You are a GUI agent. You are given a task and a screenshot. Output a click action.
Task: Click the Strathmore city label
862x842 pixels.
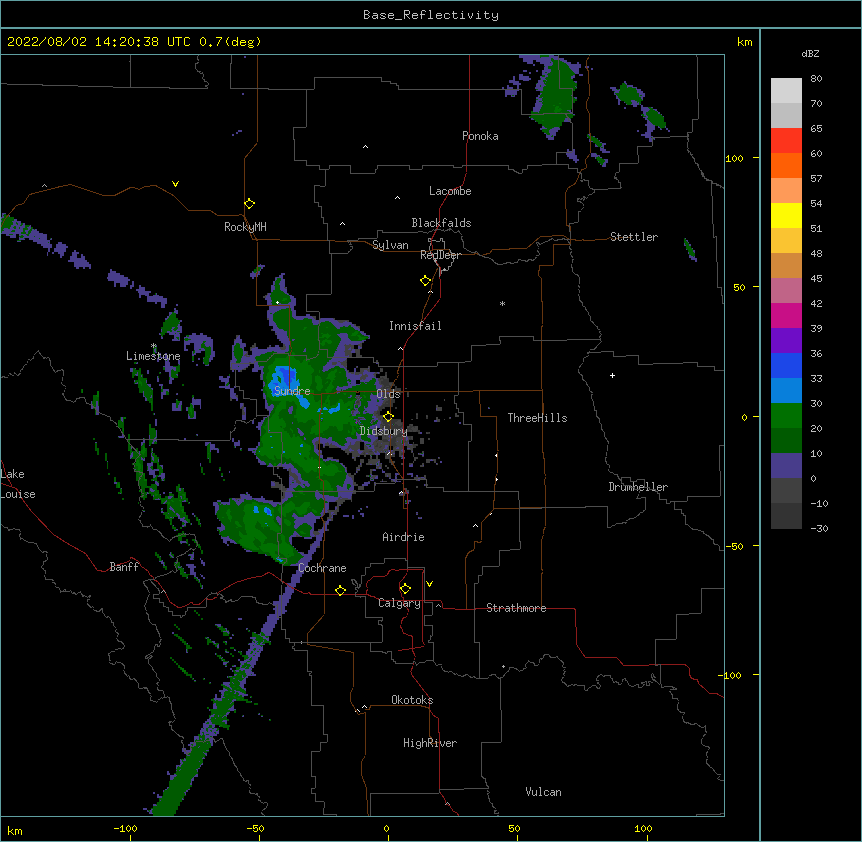coord(516,608)
